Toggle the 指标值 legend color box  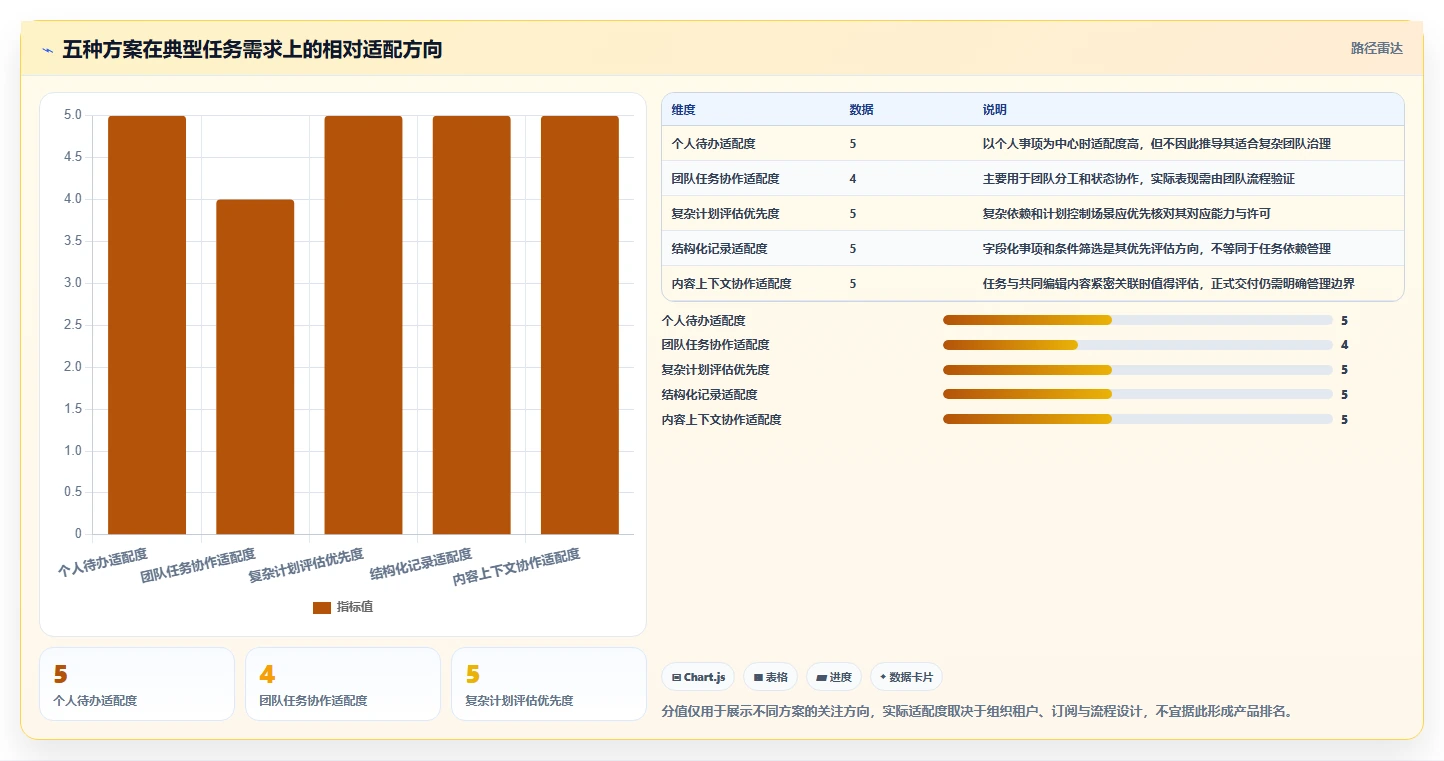pos(321,607)
